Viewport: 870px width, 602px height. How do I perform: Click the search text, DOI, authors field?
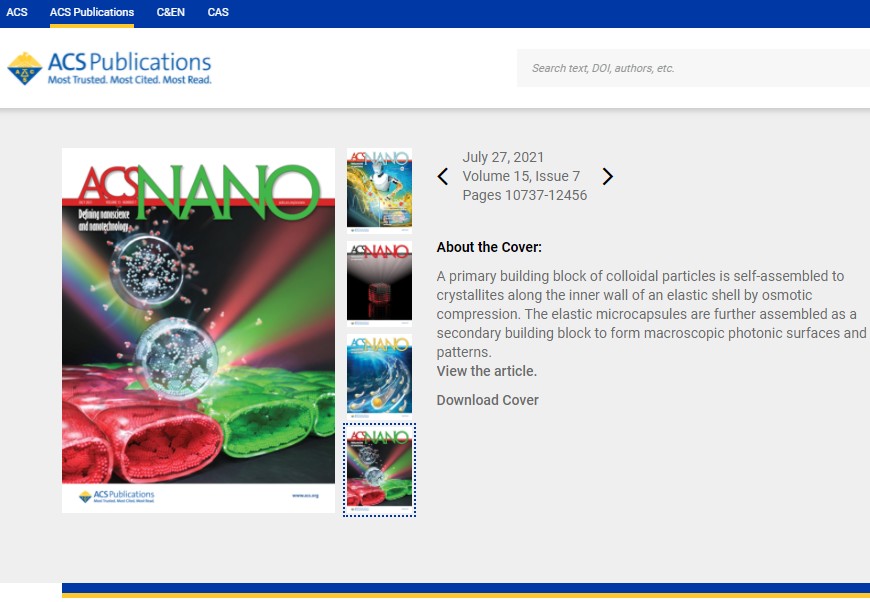click(694, 68)
